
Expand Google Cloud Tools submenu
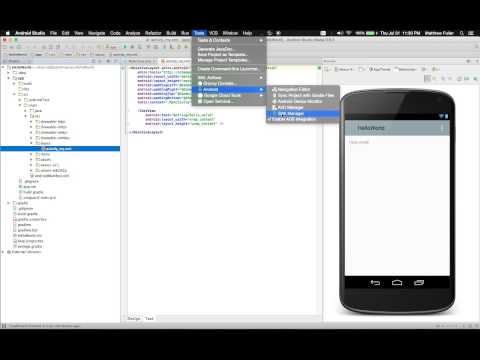[x=229, y=95]
